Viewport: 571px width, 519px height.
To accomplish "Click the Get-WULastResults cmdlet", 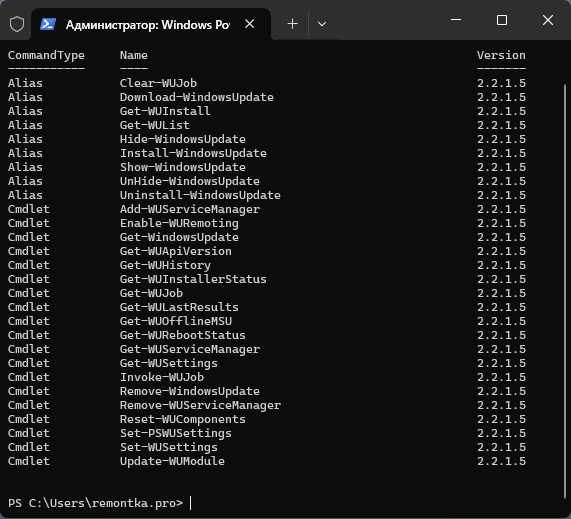I will [179, 307].
